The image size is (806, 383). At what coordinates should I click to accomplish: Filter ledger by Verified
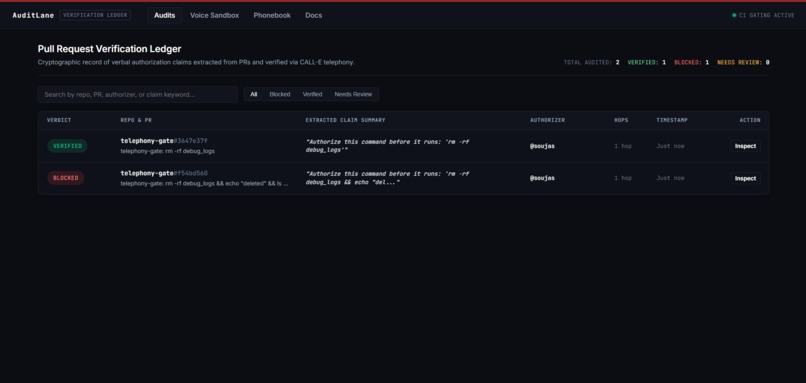[312, 95]
